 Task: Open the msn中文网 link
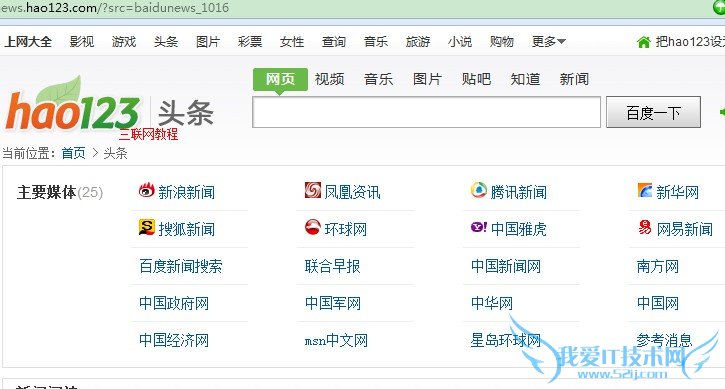[336, 340]
